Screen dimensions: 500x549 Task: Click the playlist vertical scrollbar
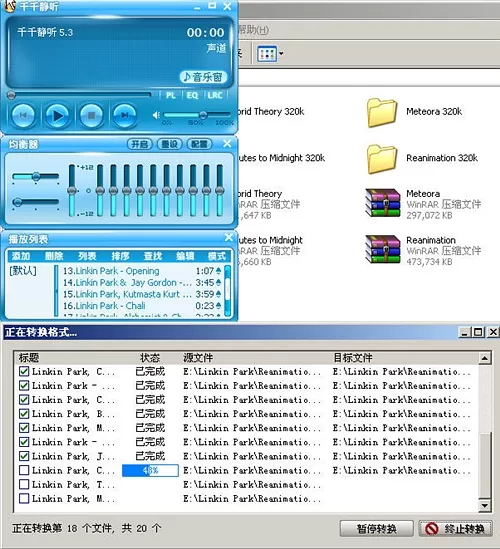228,291
